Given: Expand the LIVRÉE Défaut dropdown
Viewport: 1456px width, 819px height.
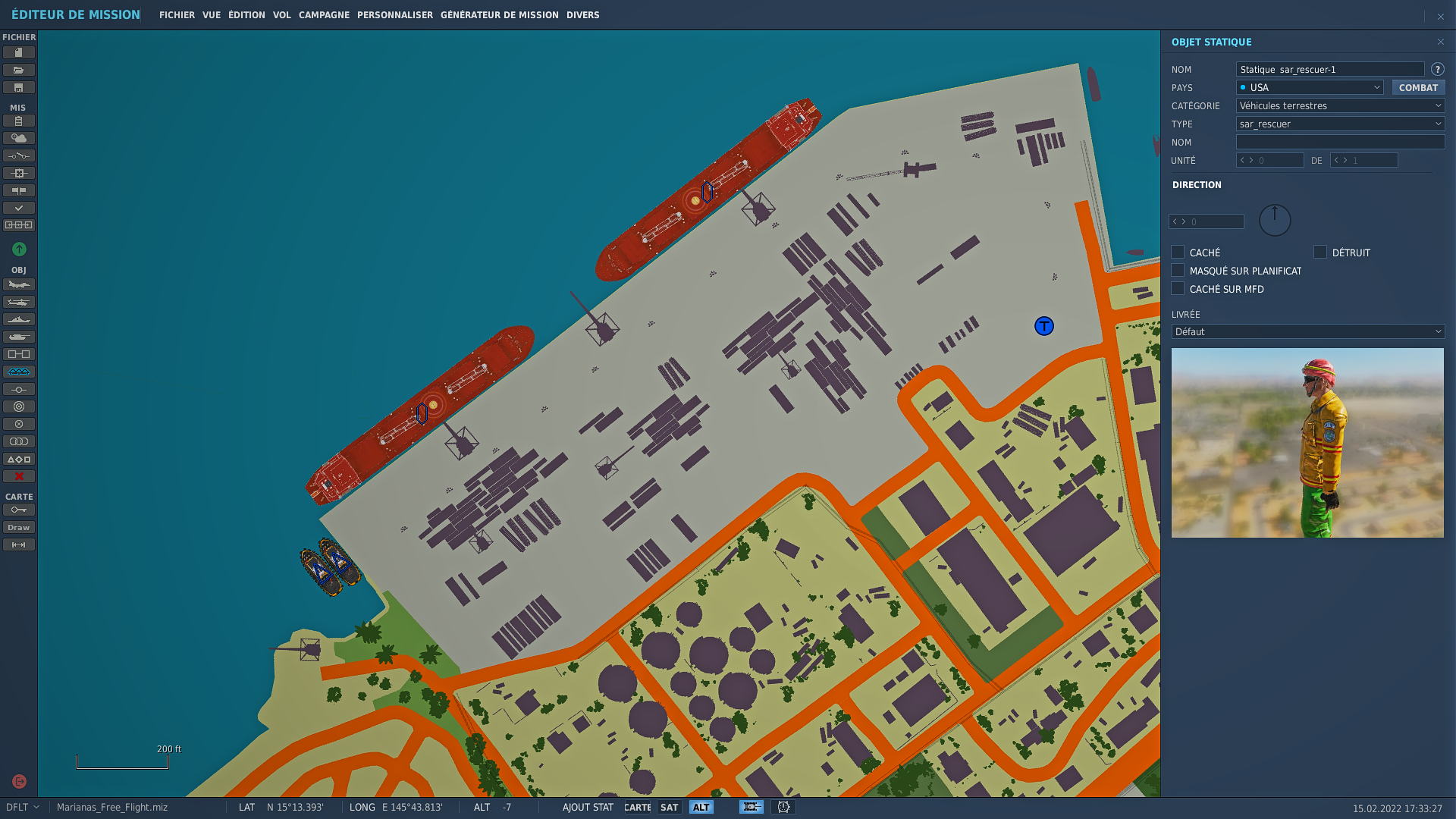Looking at the screenshot, I should pos(1308,331).
